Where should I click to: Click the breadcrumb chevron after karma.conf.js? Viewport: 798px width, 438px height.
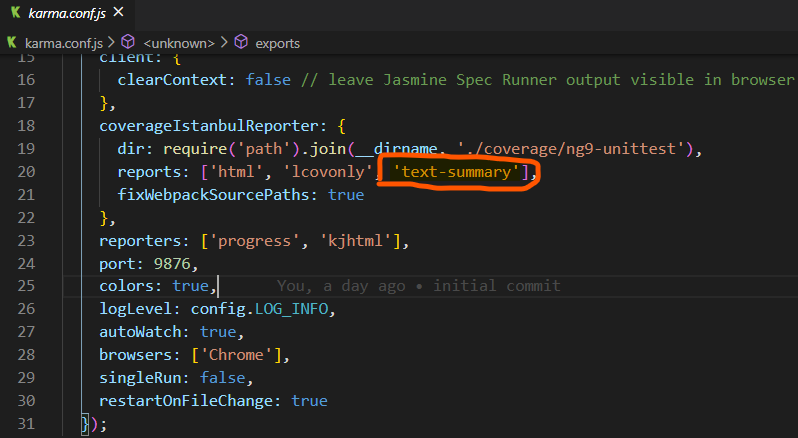click(111, 43)
